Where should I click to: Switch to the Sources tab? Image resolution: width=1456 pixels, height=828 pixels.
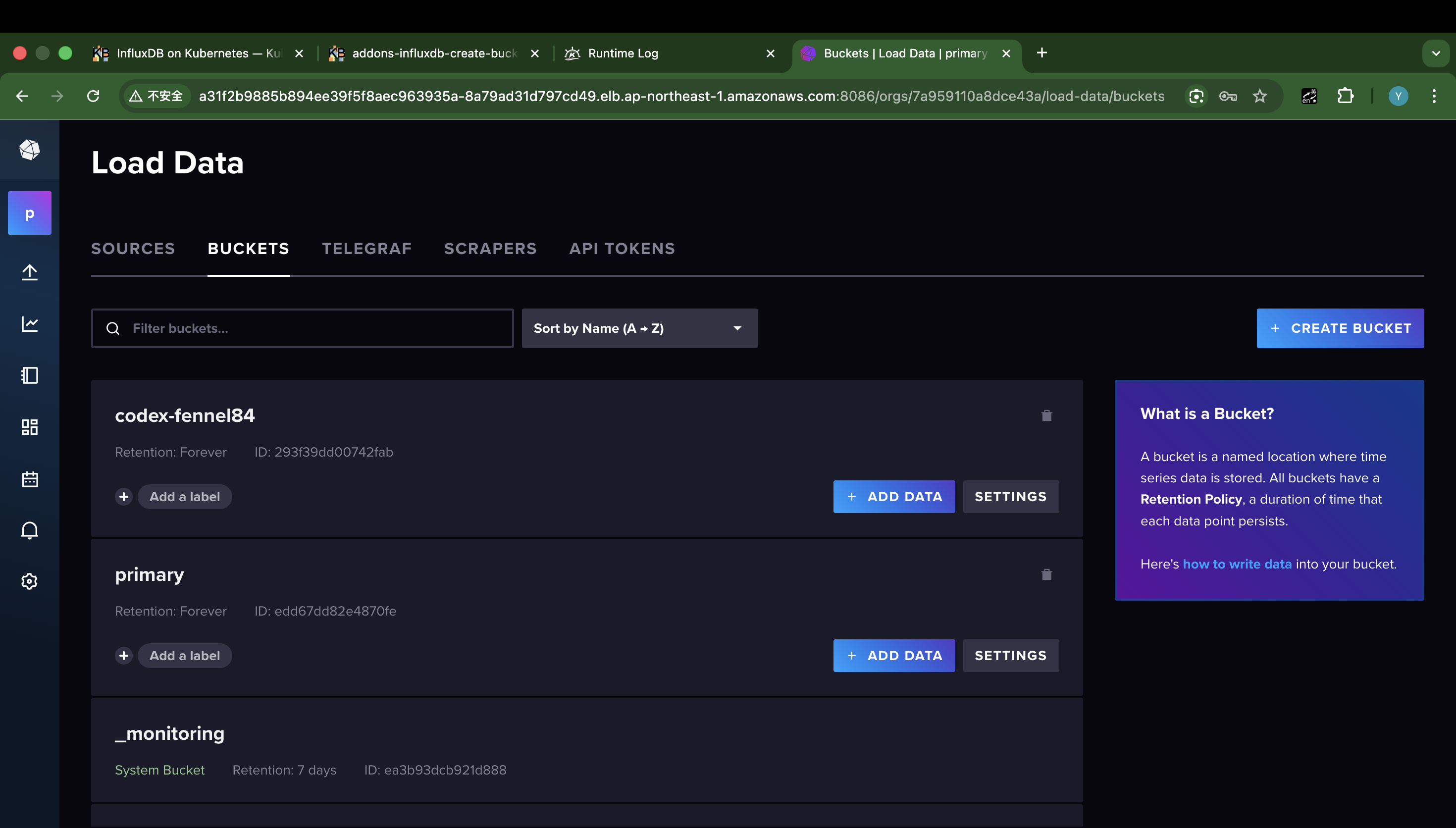(x=133, y=249)
